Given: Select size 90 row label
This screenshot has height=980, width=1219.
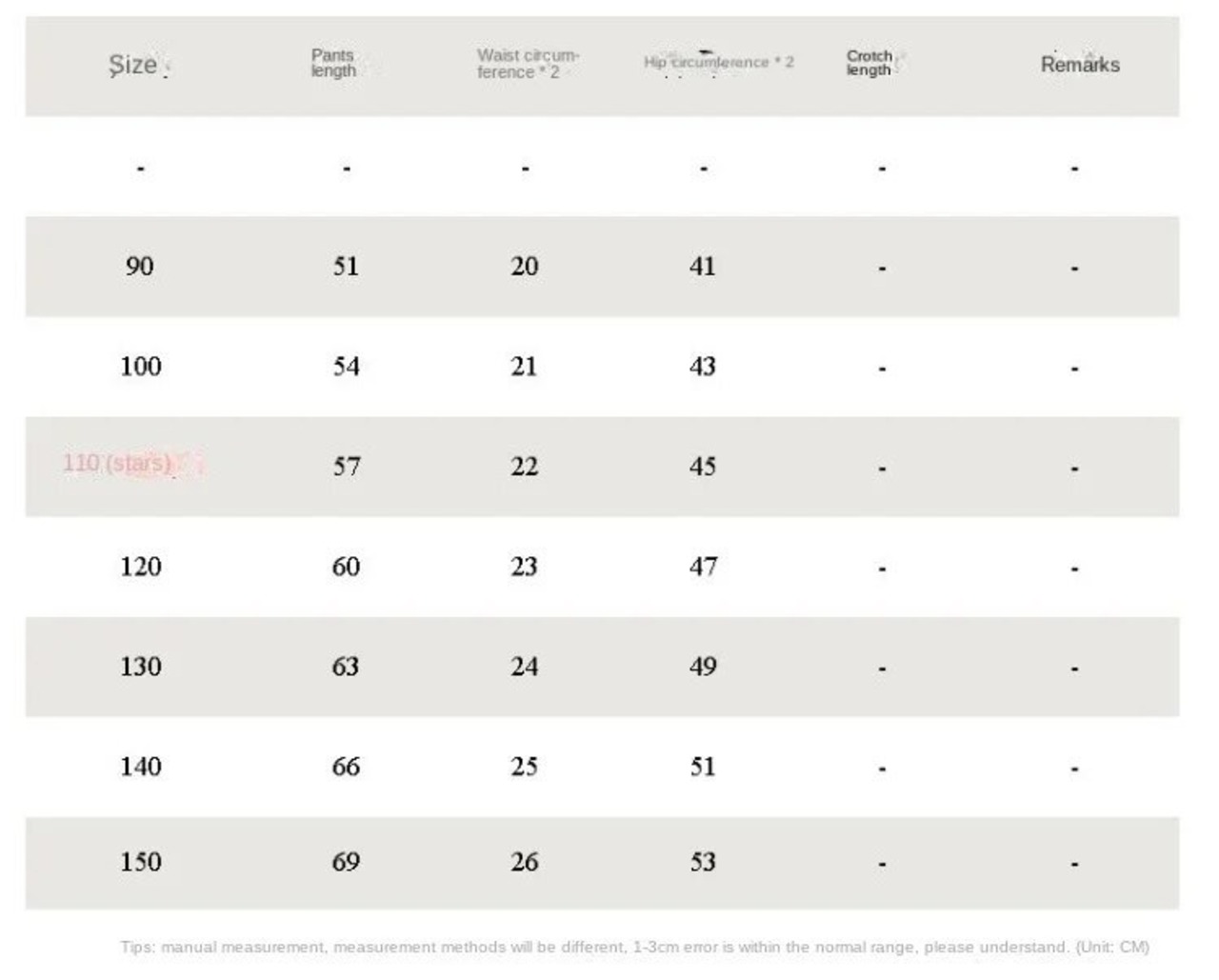Looking at the screenshot, I should point(139,267).
